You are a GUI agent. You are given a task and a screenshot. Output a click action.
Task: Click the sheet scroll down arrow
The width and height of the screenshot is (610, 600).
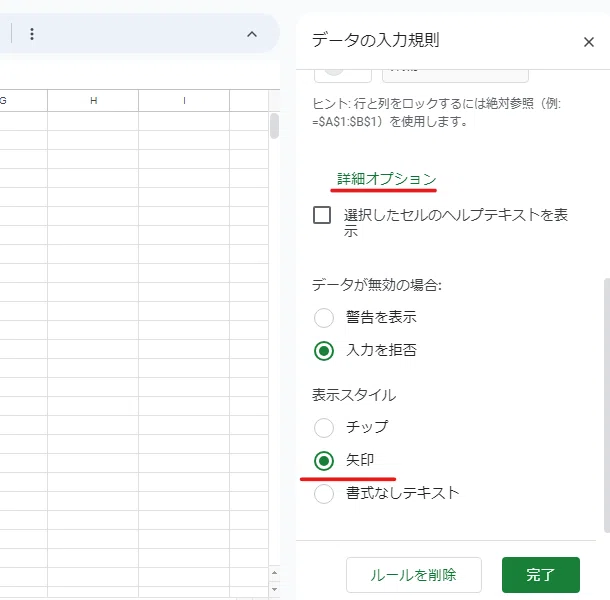click(274, 589)
